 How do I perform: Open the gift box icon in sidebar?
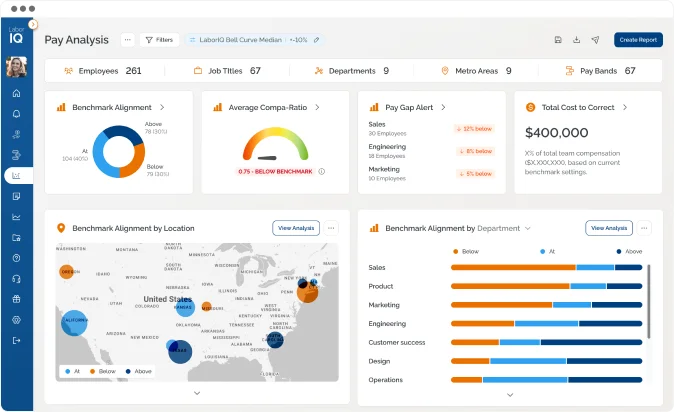[x=16, y=299]
